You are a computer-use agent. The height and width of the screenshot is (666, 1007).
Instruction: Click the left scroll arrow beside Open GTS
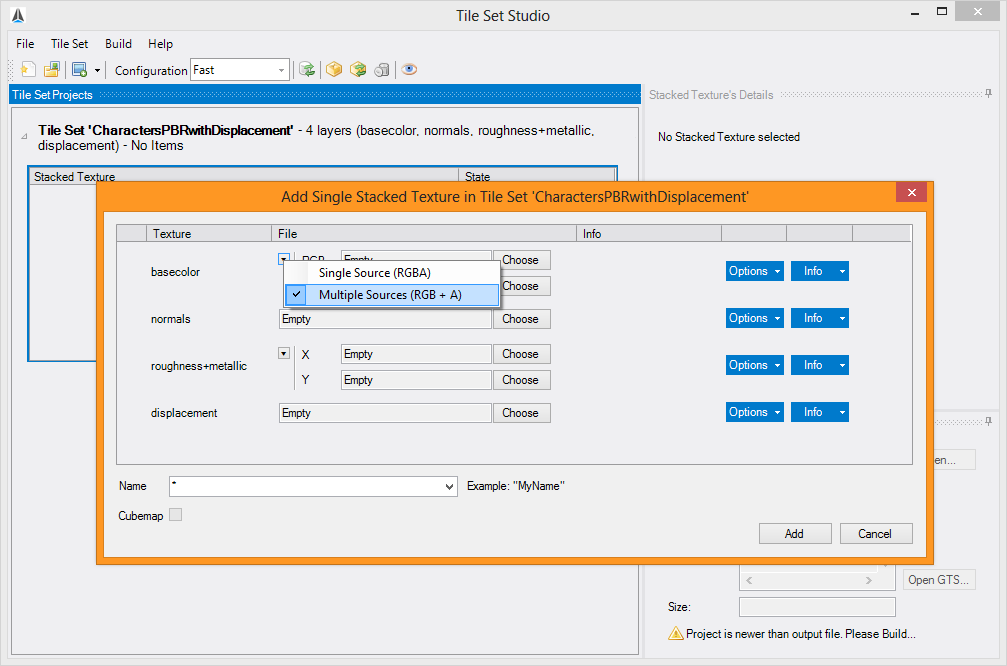(x=749, y=581)
